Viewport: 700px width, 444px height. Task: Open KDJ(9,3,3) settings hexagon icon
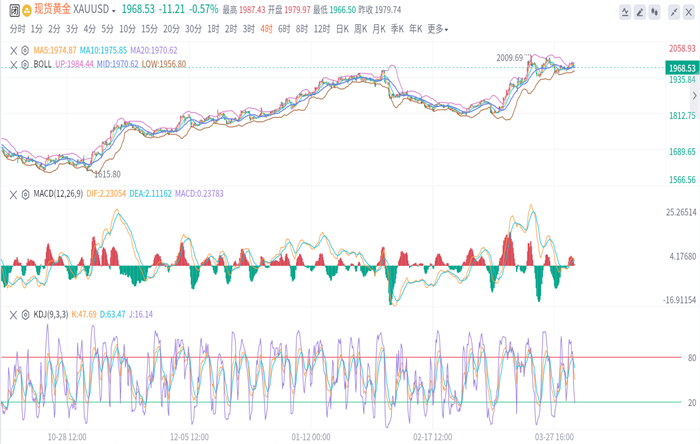click(x=25, y=315)
